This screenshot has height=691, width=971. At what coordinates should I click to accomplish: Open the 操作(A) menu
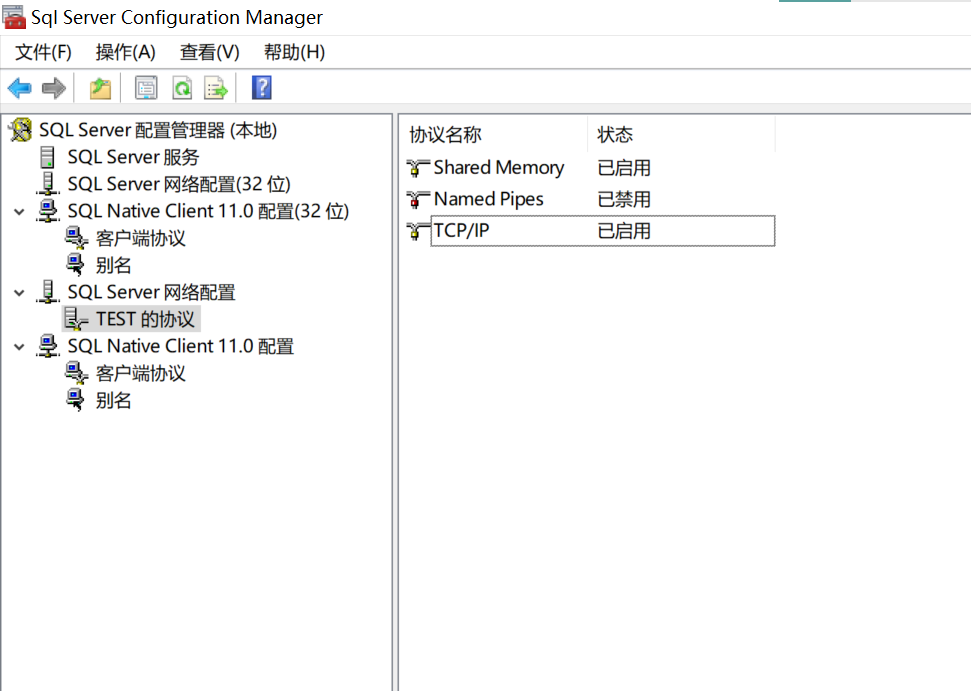125,52
